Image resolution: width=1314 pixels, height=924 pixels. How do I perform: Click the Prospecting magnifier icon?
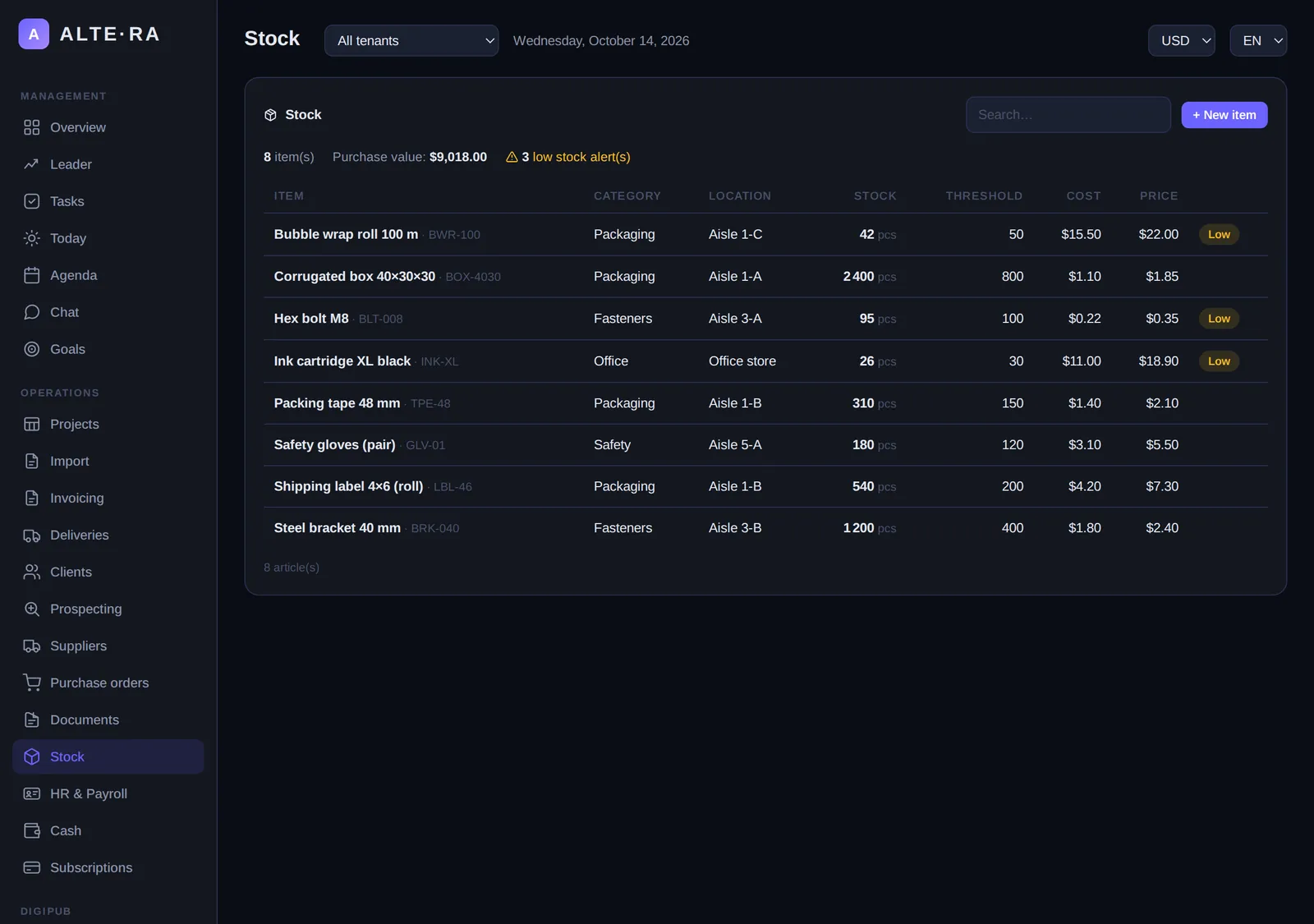click(x=31, y=609)
